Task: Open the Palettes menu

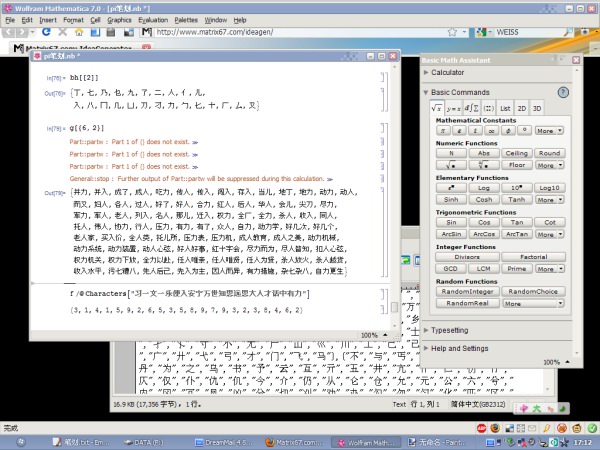Action: (x=186, y=20)
